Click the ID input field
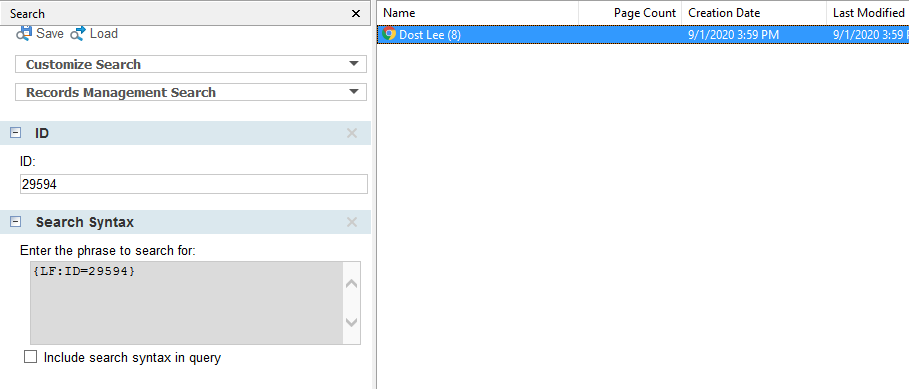 coord(194,184)
